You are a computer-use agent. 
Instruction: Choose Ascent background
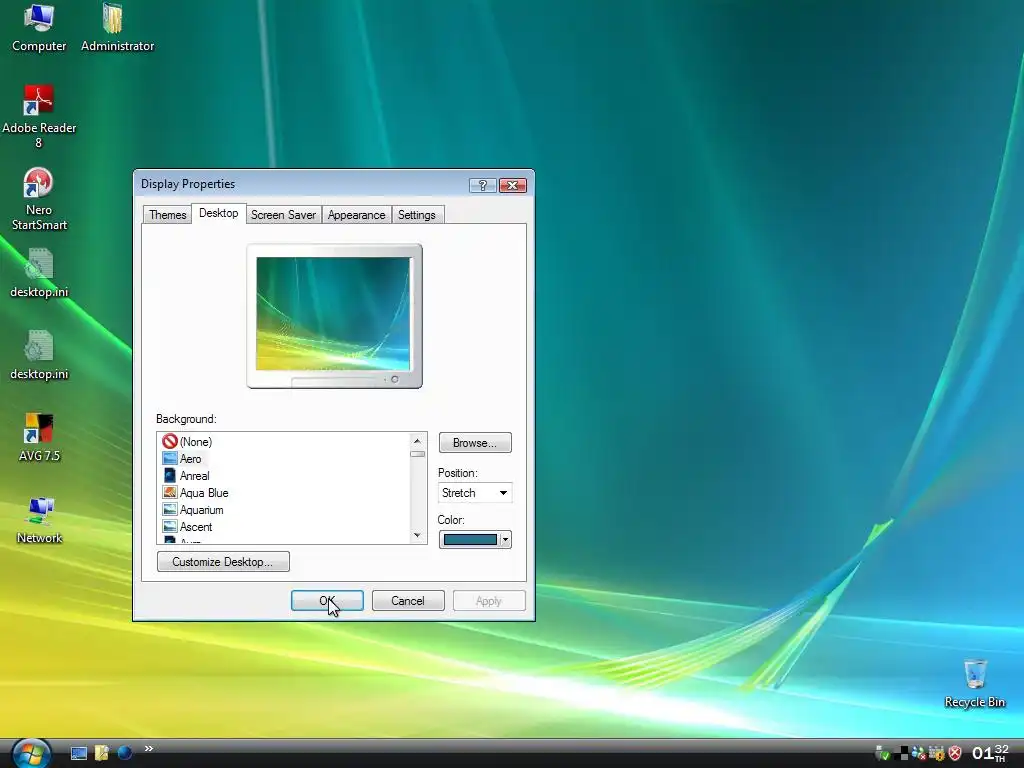(x=196, y=527)
